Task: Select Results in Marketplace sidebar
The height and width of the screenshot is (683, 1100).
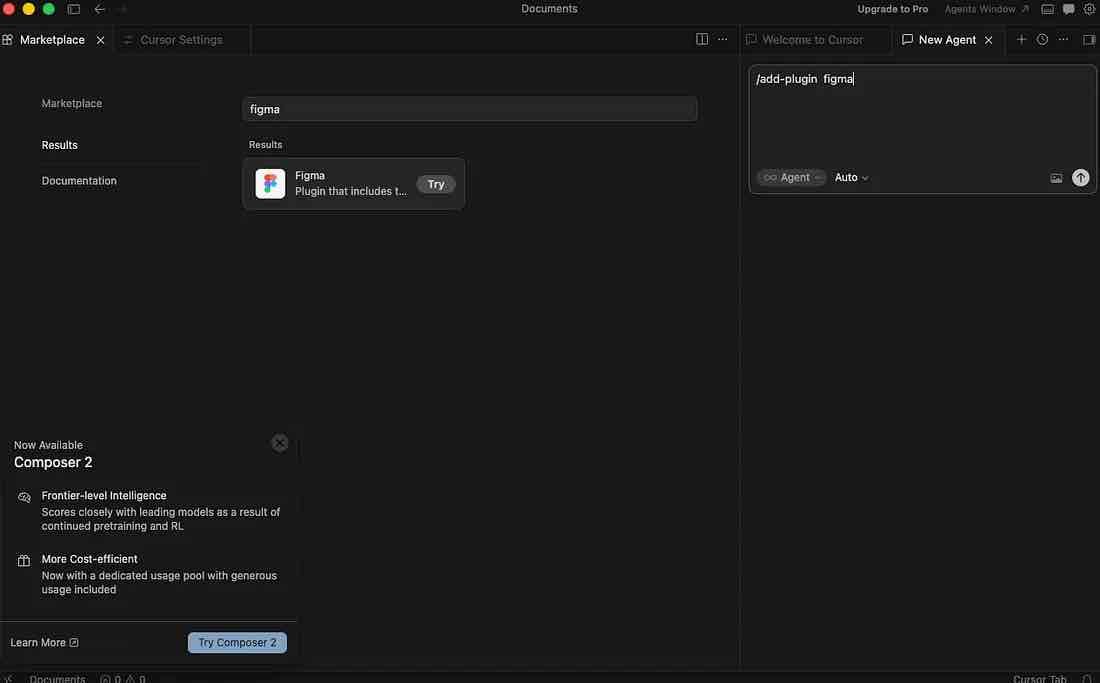Action: [60, 145]
